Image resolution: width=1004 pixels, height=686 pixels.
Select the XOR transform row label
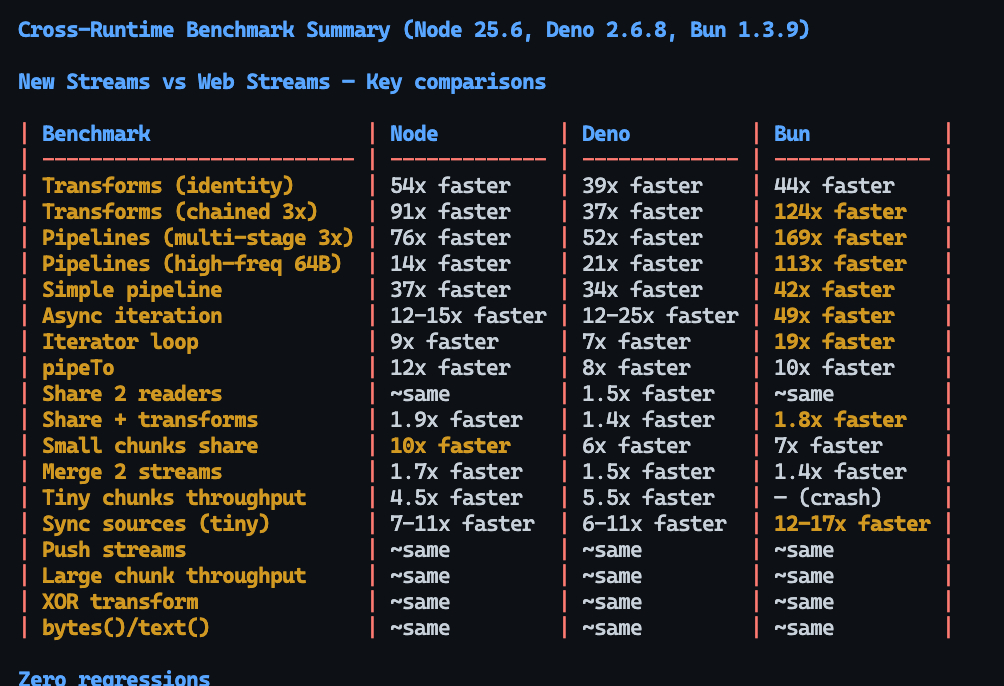pyautogui.click(x=120, y=601)
